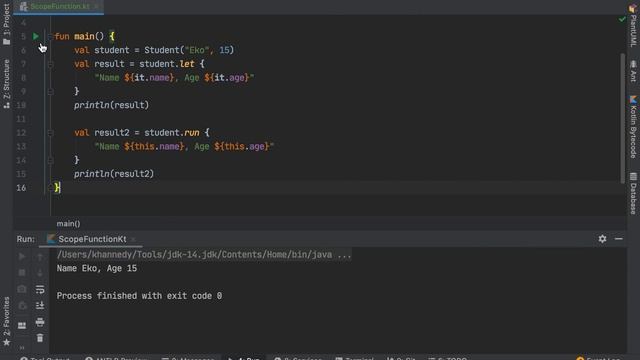
Task: Open the Kotlin Bytecode panel
Action: (633, 127)
